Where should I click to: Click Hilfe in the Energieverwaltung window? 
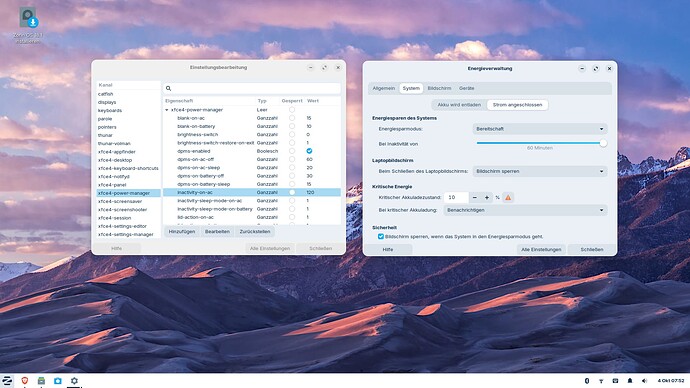(388, 249)
